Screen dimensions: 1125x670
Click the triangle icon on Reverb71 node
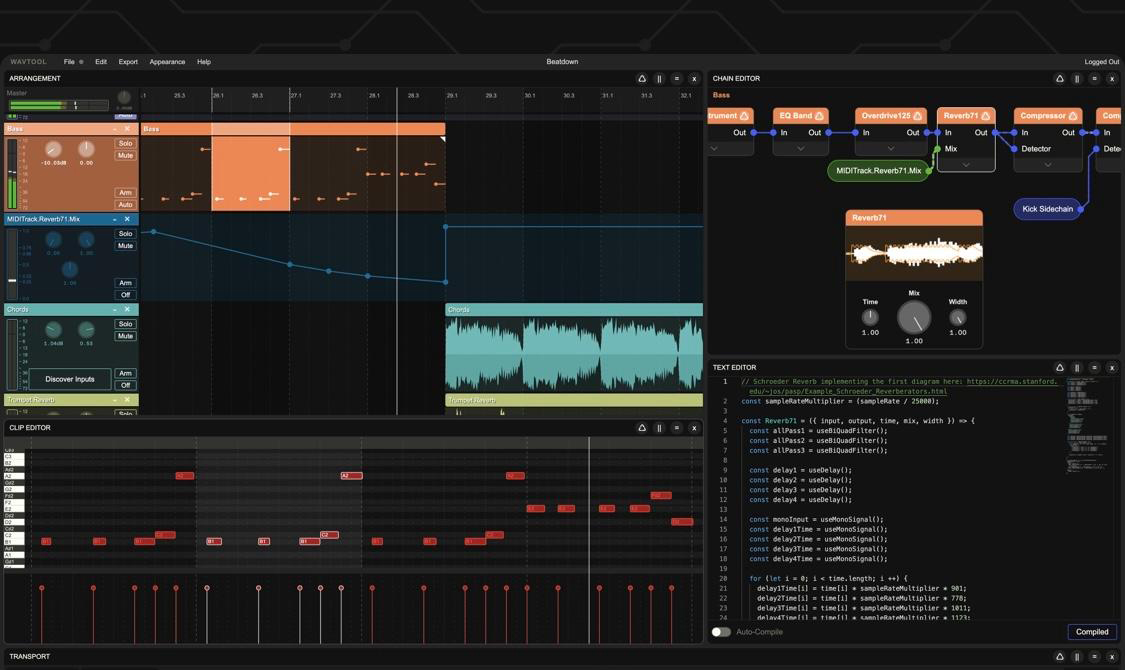tap(986, 115)
